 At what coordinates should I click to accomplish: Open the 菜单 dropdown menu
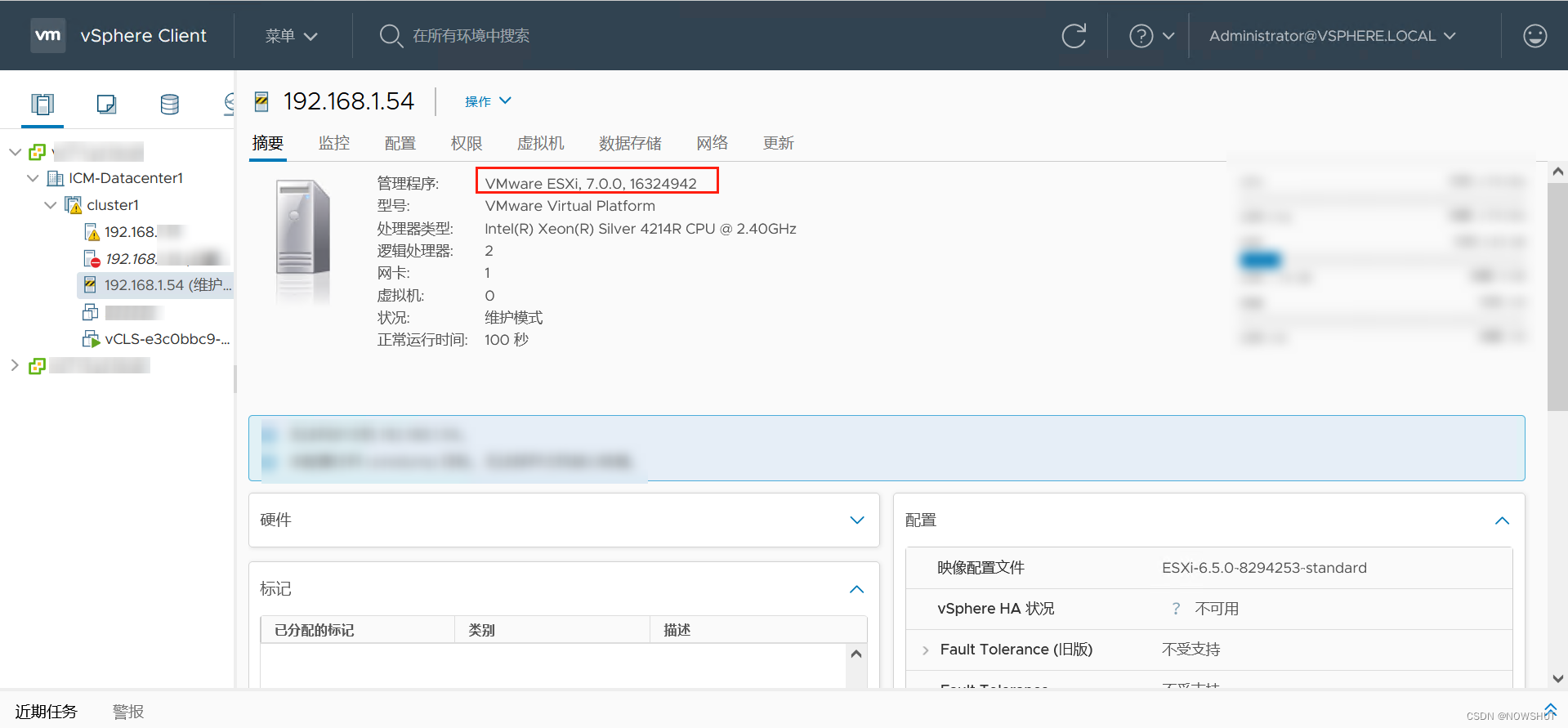[291, 36]
